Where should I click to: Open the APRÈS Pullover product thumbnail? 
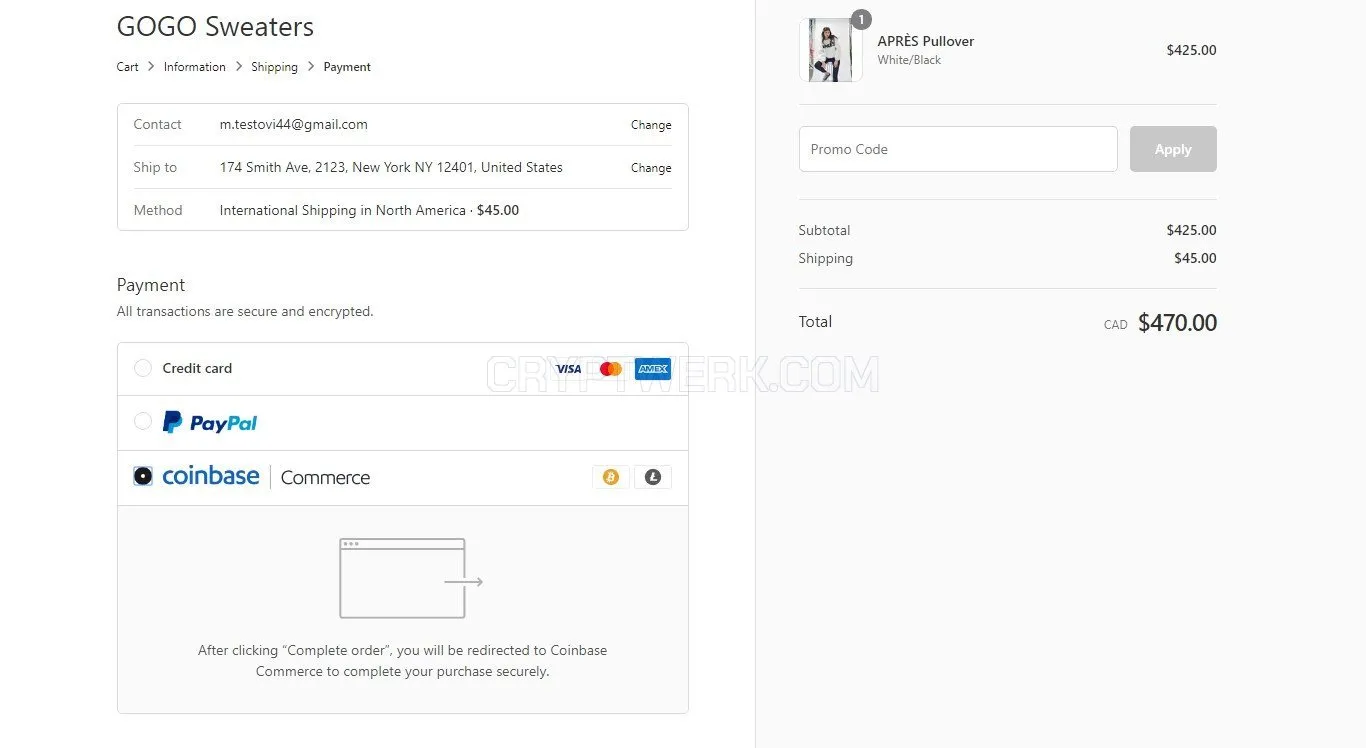pos(830,50)
